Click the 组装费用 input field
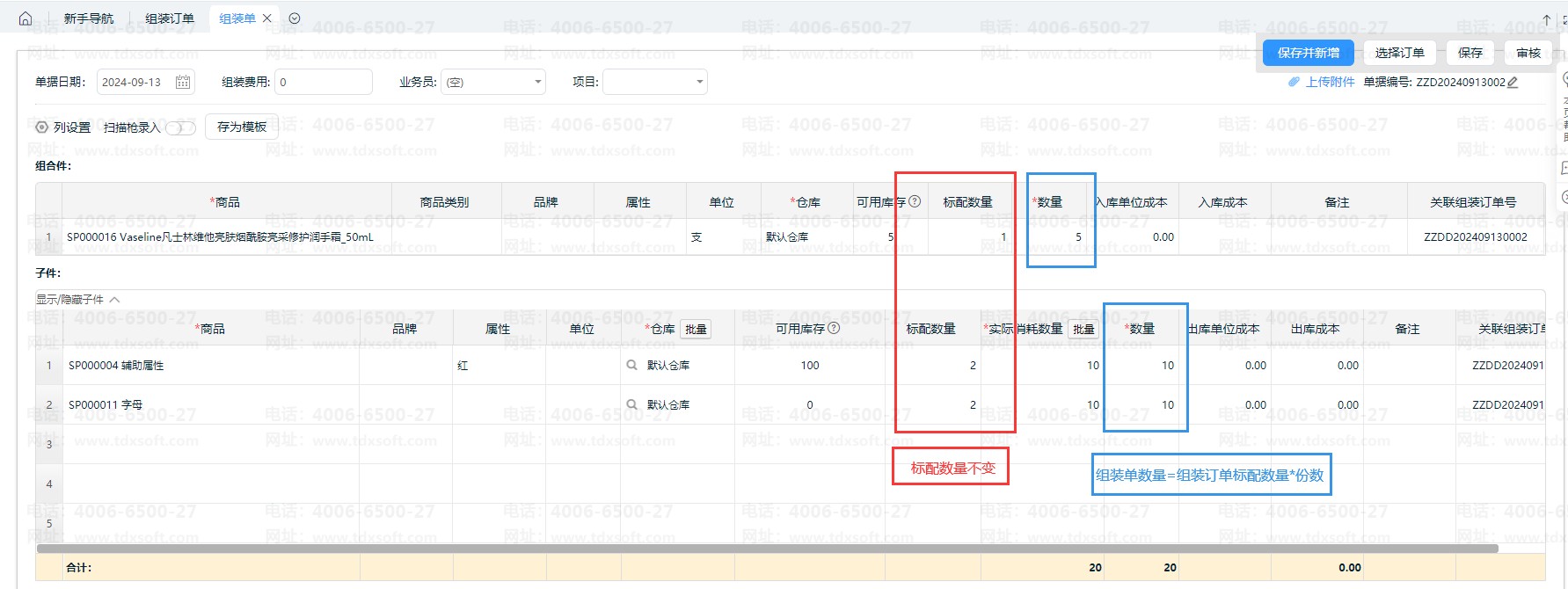 [x=323, y=82]
